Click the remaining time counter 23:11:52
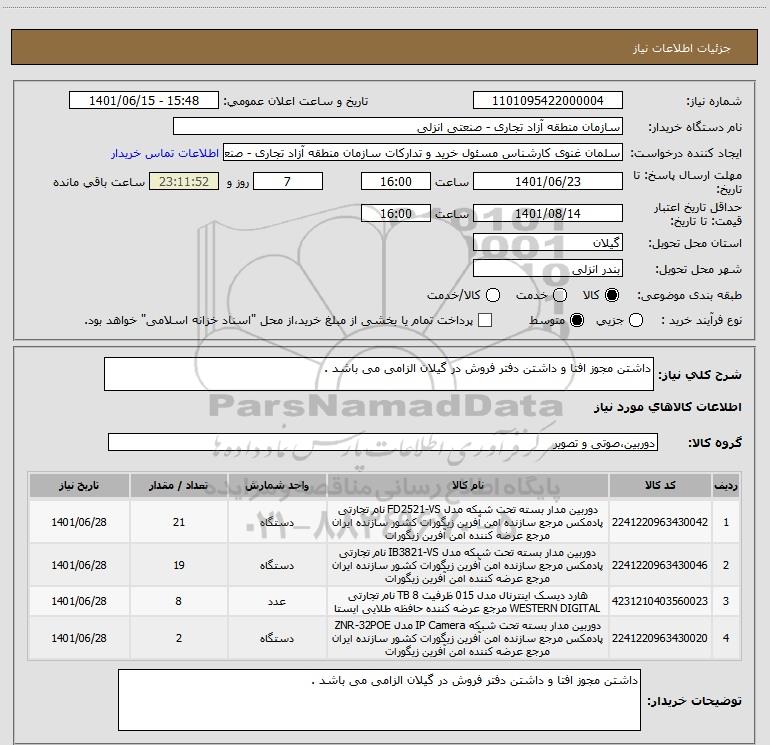Viewport: 770px width, 745px height. click(x=184, y=182)
